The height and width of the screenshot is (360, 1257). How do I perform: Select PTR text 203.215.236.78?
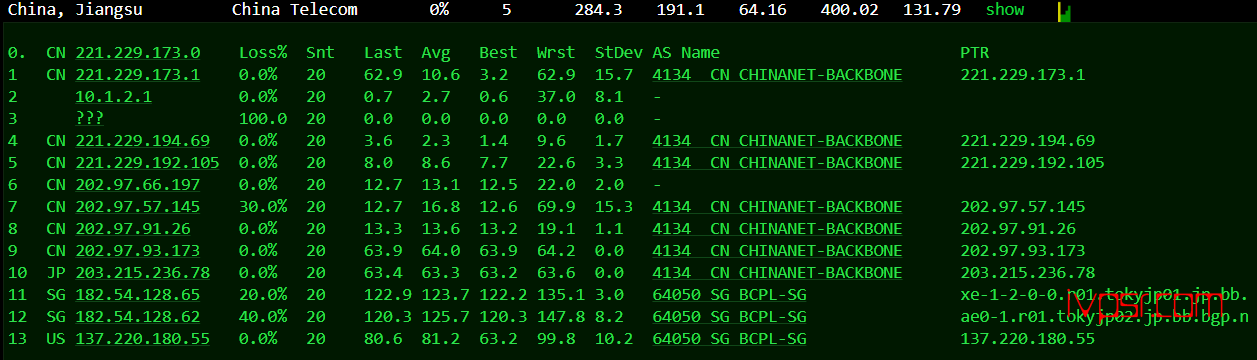tap(1027, 272)
